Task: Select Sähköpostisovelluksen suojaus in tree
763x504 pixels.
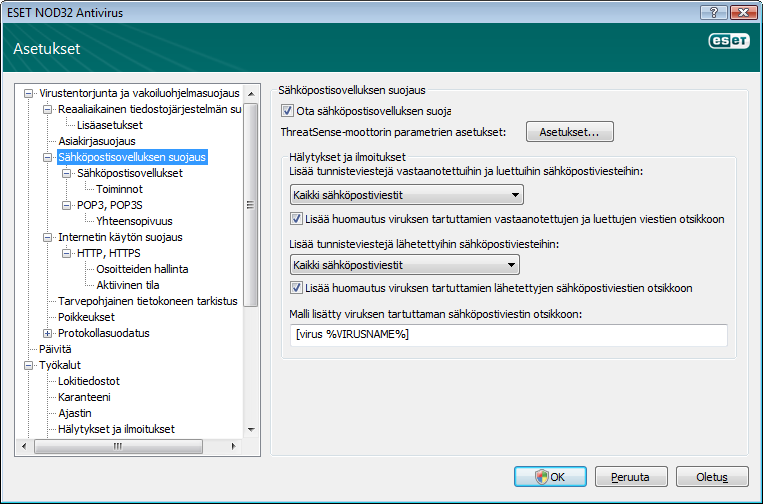Action: click(x=132, y=157)
